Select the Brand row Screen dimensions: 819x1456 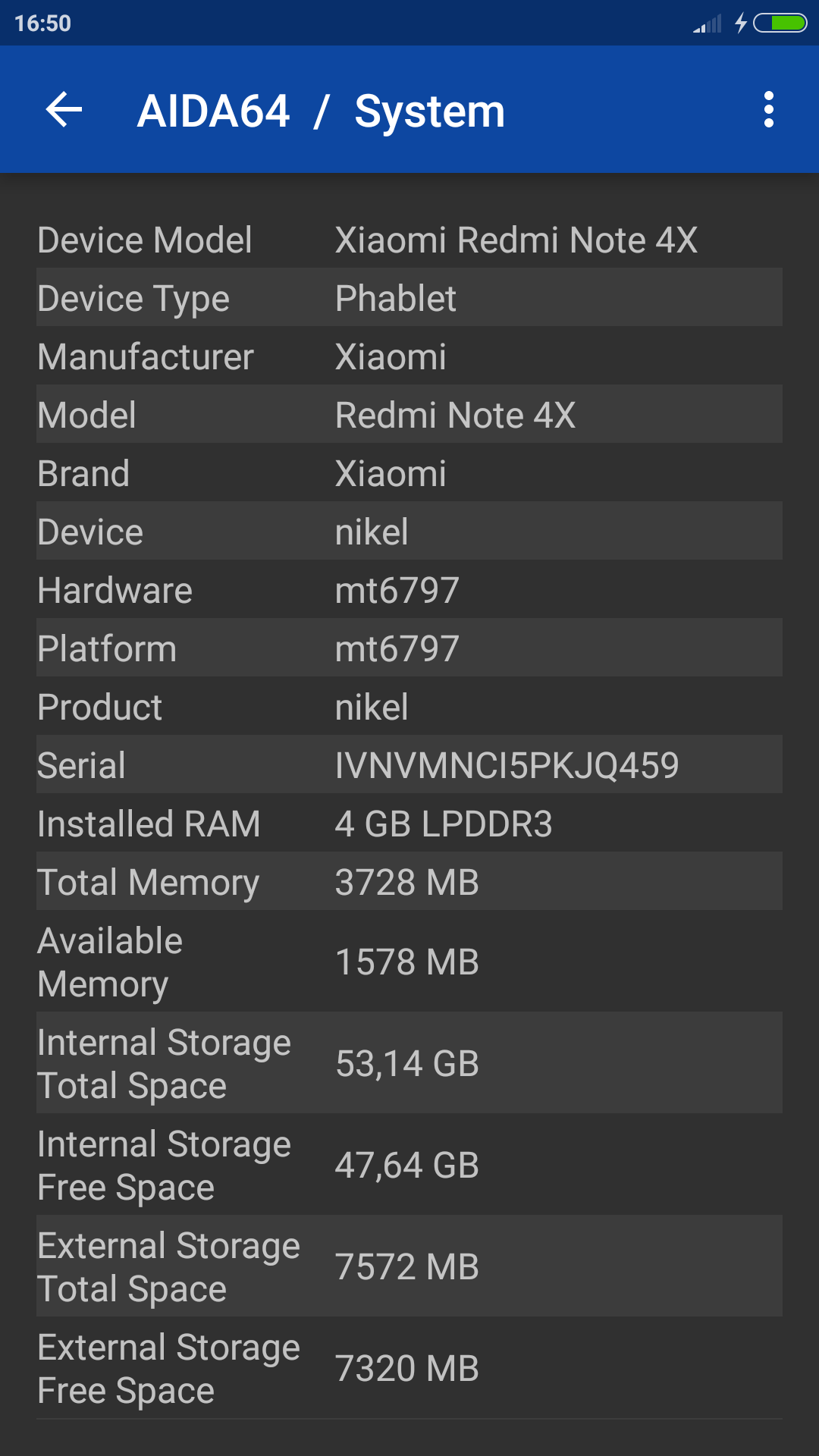pos(409,473)
